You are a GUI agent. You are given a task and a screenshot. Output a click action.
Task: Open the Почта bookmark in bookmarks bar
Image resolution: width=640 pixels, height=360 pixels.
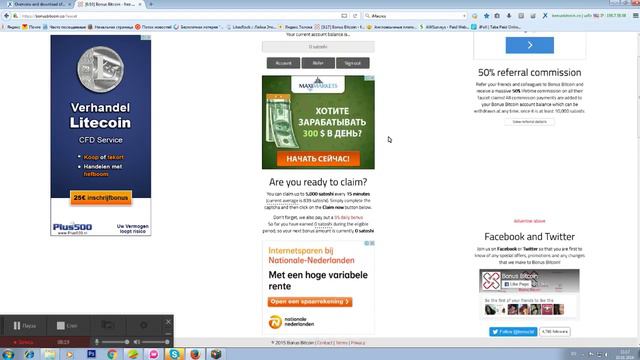[32, 27]
